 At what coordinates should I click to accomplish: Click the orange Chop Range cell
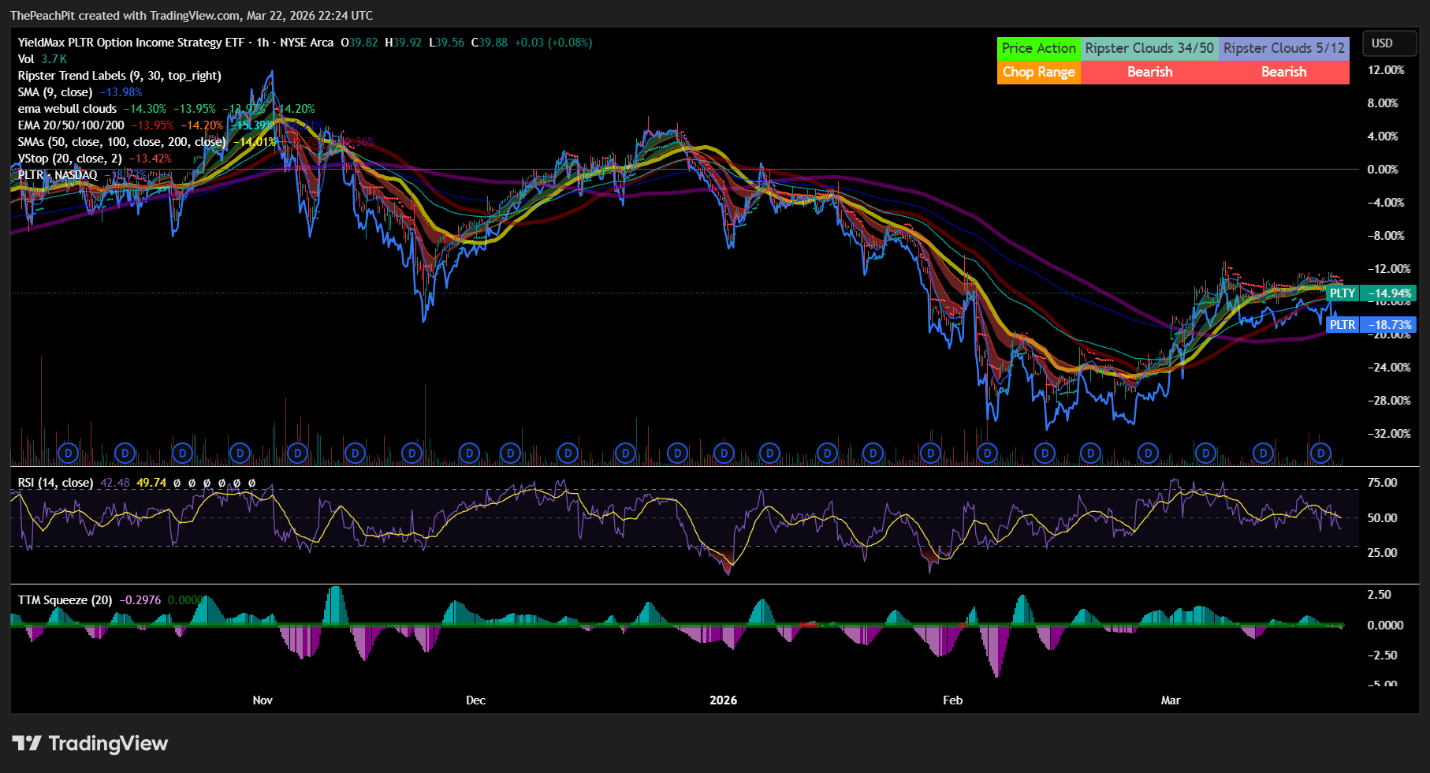(1039, 72)
